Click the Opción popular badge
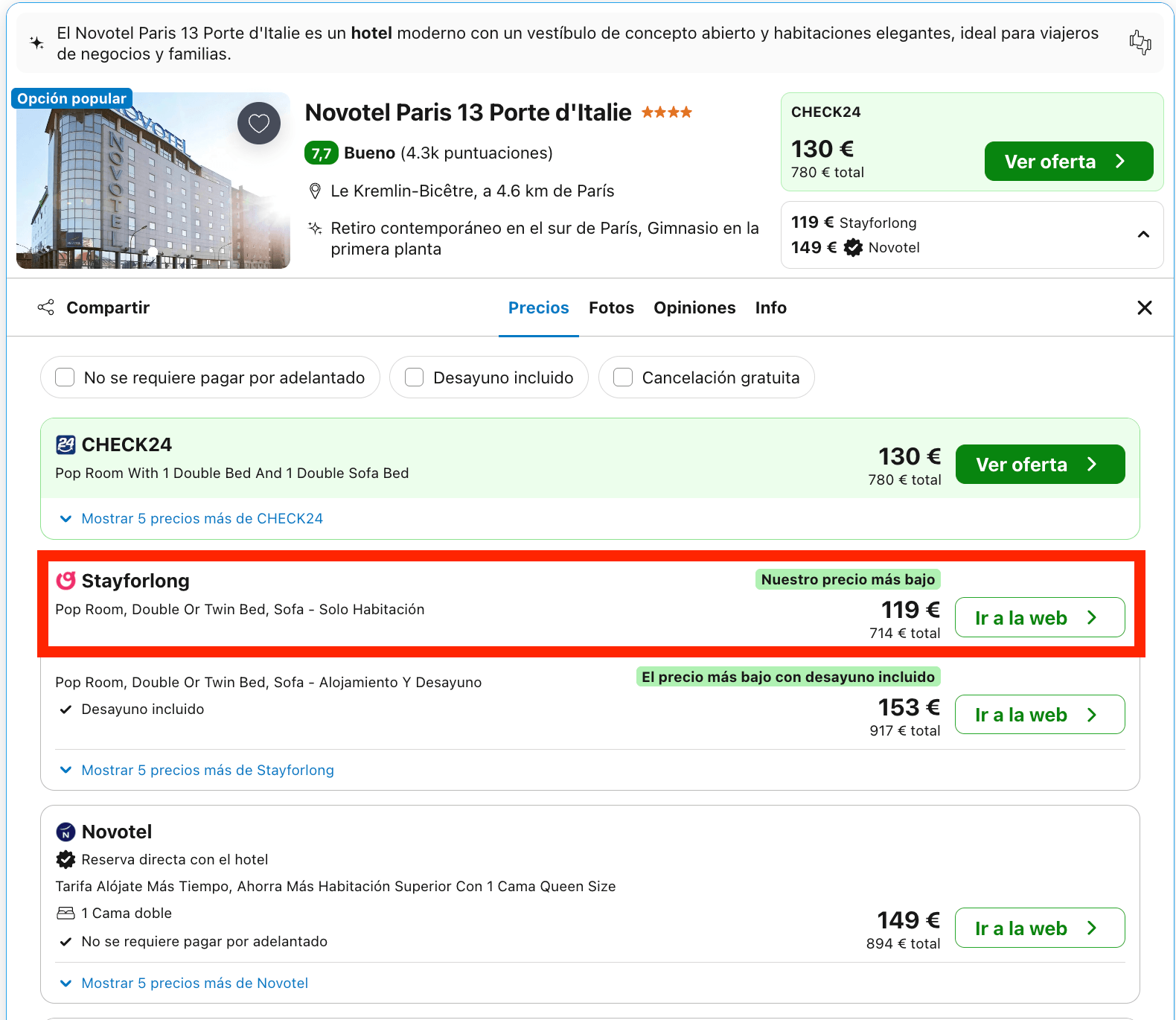Viewport: 1176px width, 1020px height. pyautogui.click(x=71, y=98)
